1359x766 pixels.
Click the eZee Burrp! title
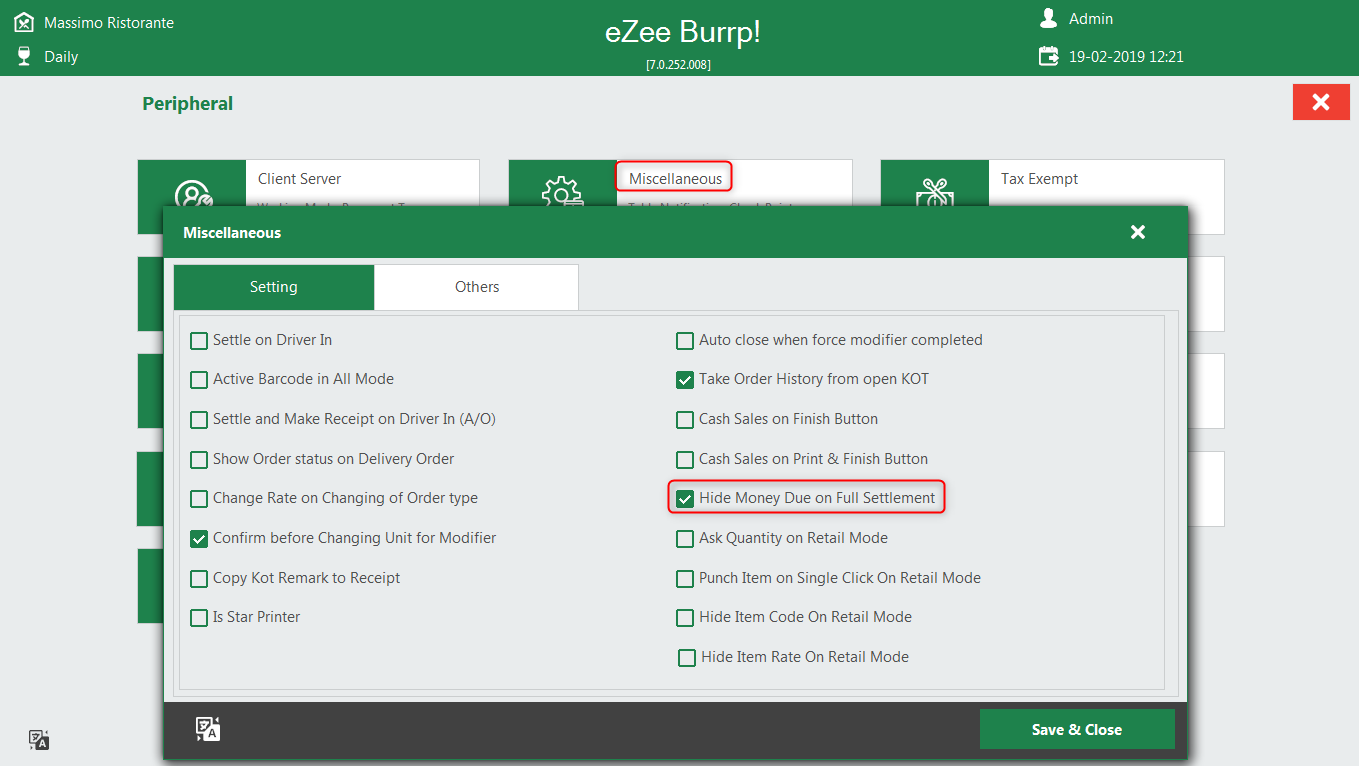683,32
